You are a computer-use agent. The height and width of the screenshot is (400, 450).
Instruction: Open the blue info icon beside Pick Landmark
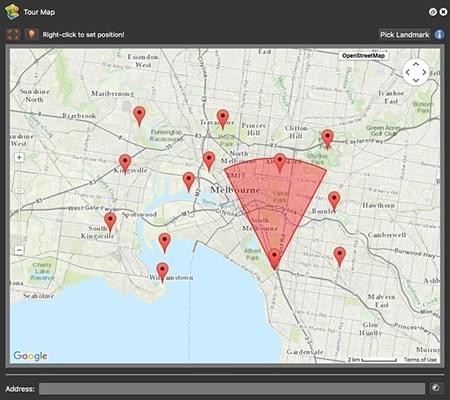tap(439, 35)
